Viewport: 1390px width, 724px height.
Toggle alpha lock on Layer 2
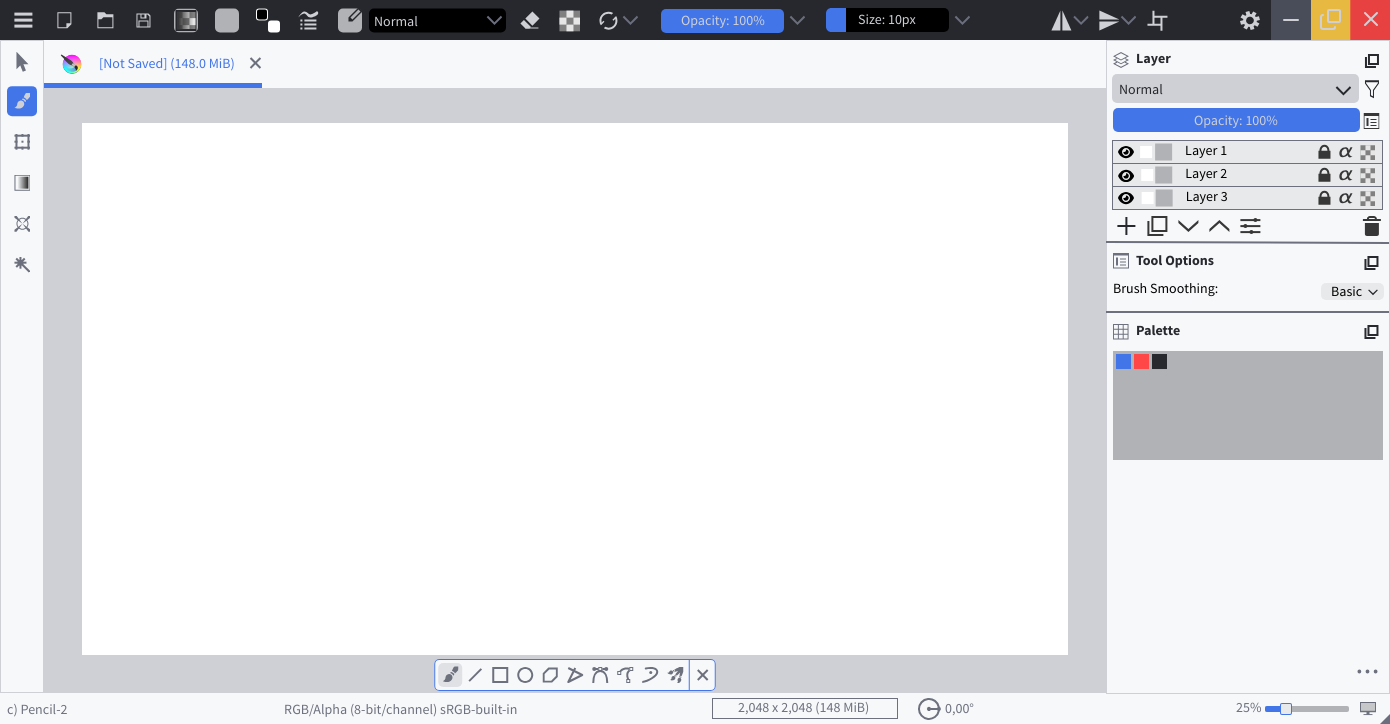pos(1346,175)
